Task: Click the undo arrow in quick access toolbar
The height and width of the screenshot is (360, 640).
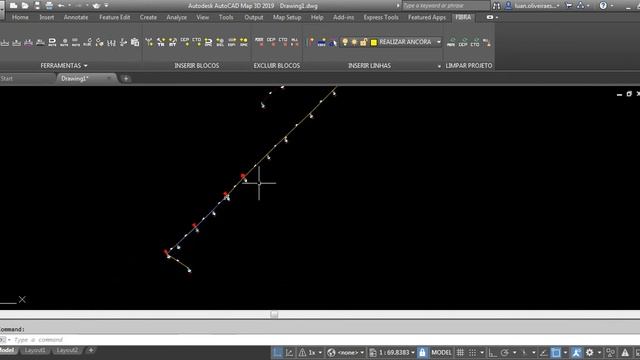Action: pyautogui.click(x=61, y=6)
